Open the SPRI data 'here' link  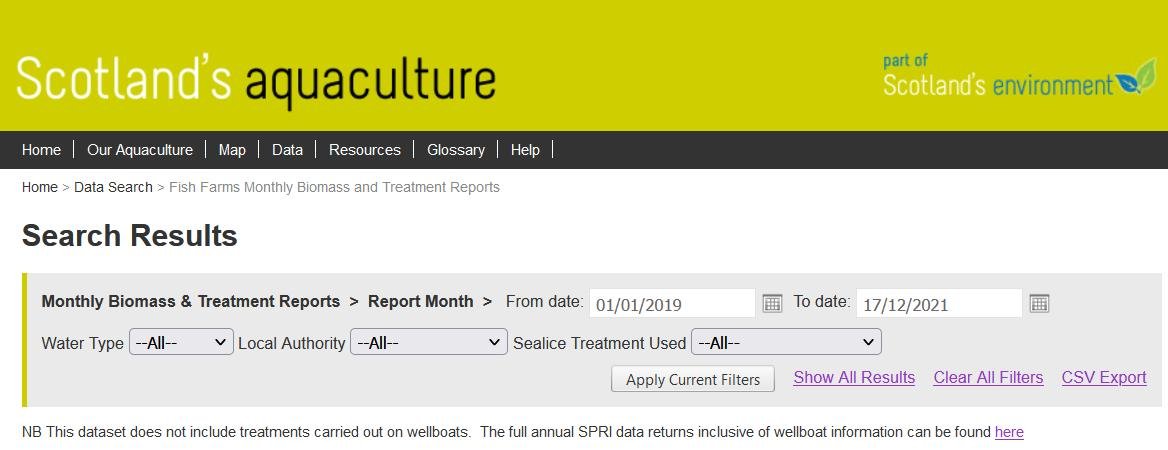coord(1009,432)
